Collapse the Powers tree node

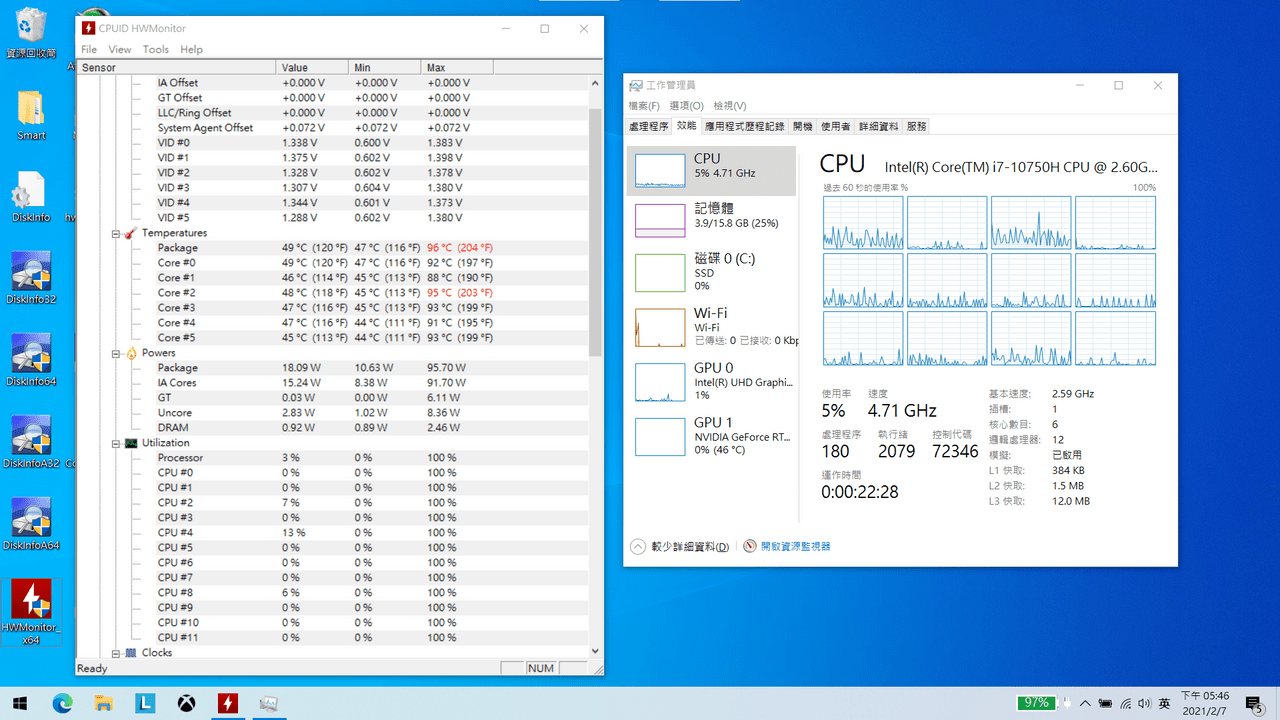116,353
